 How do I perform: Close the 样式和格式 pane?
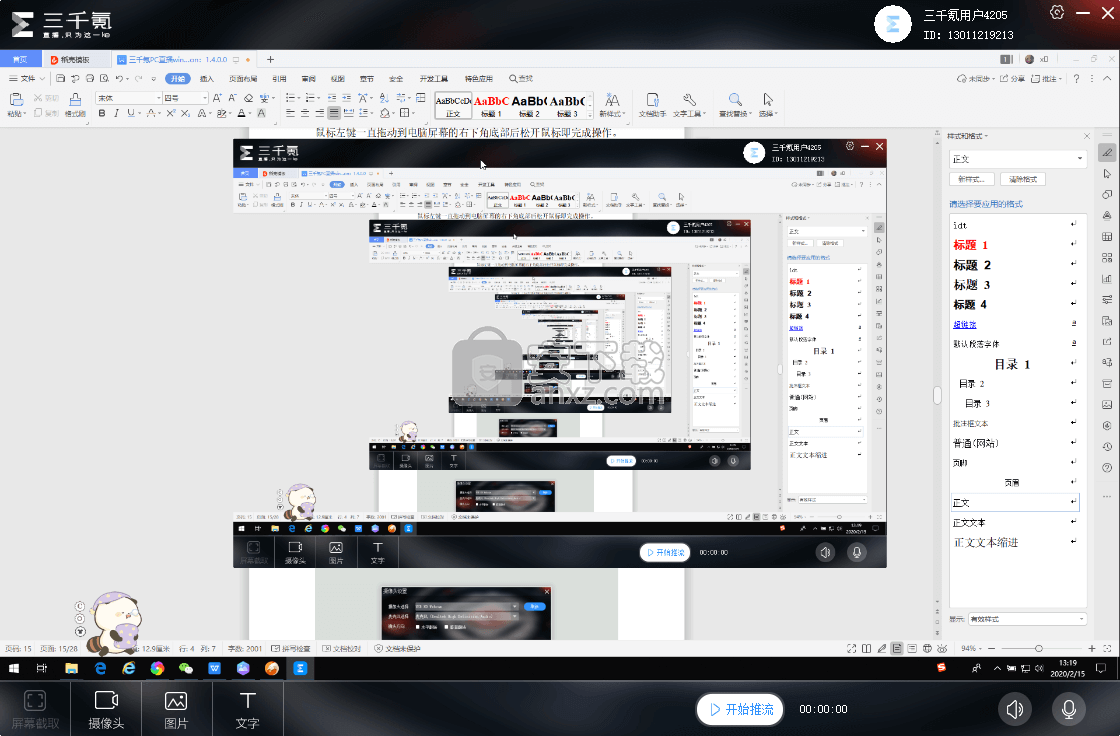click(1086, 136)
